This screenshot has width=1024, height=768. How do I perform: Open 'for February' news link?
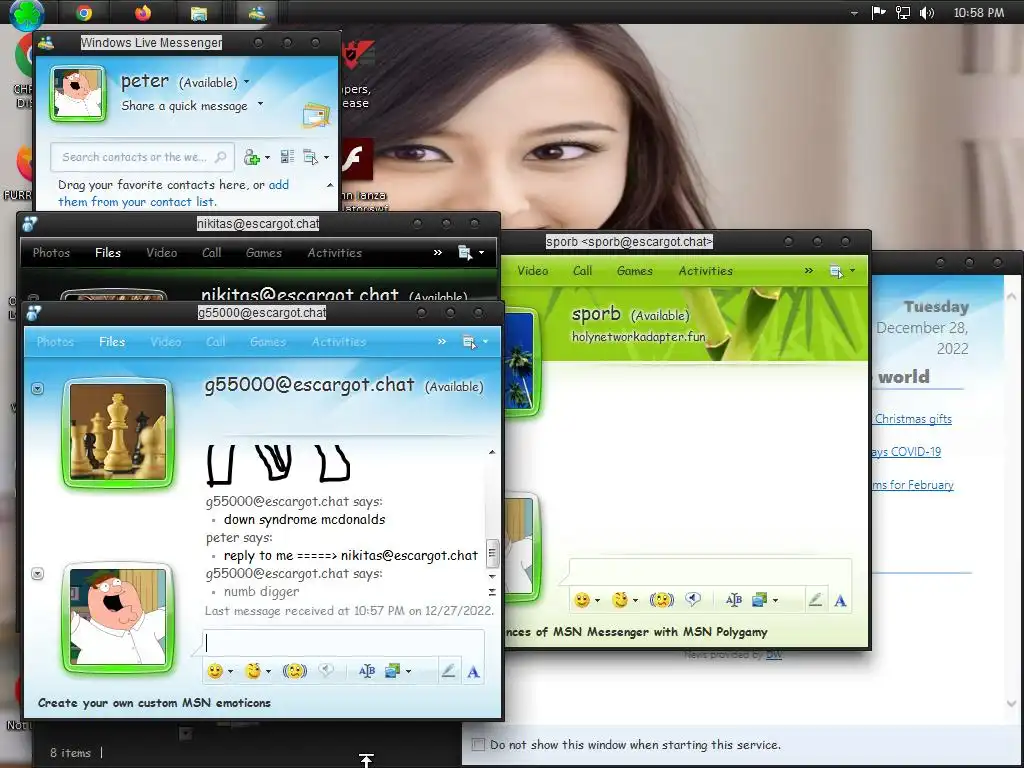(x=913, y=485)
